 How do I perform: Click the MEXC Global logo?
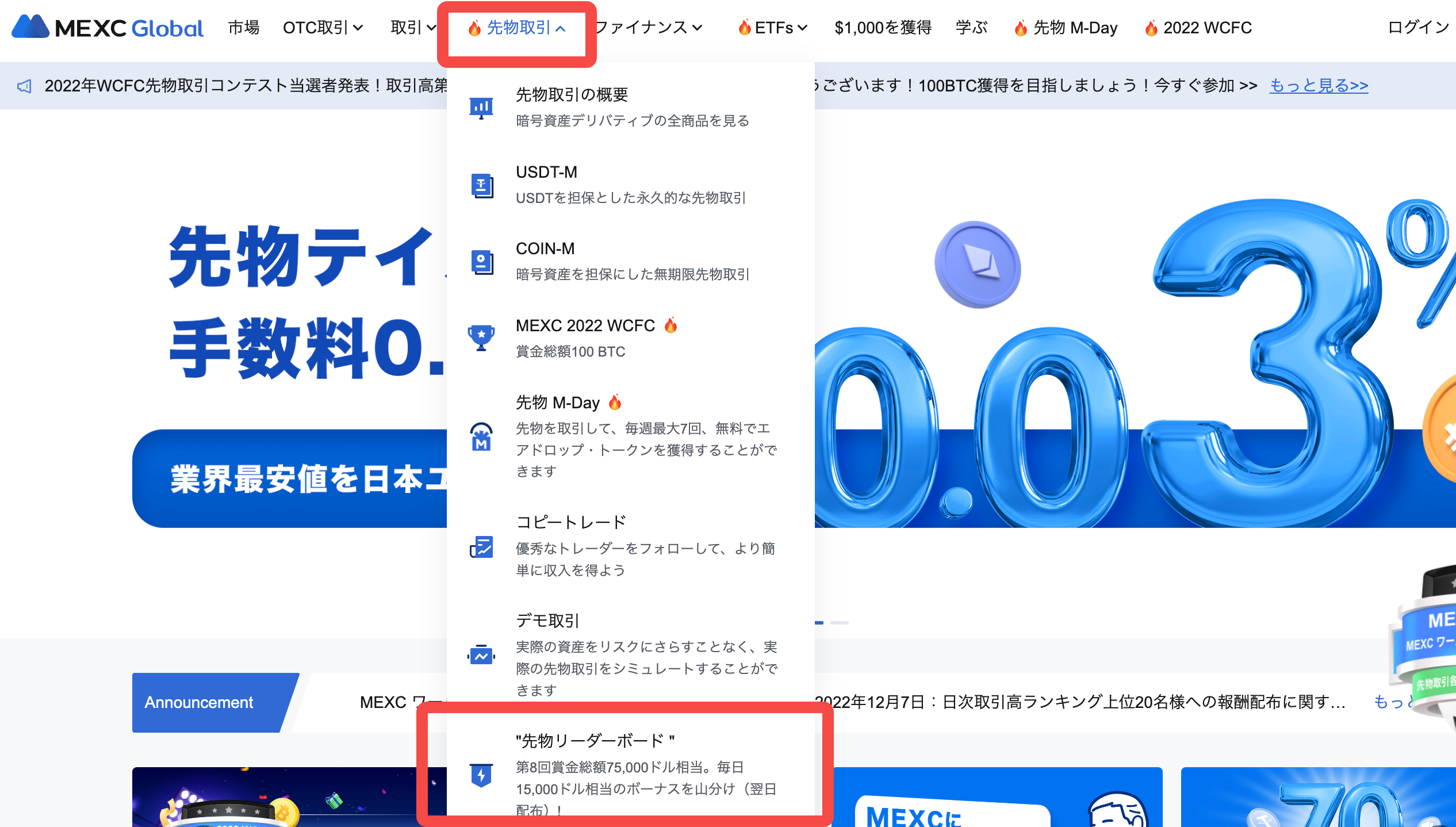click(108, 27)
